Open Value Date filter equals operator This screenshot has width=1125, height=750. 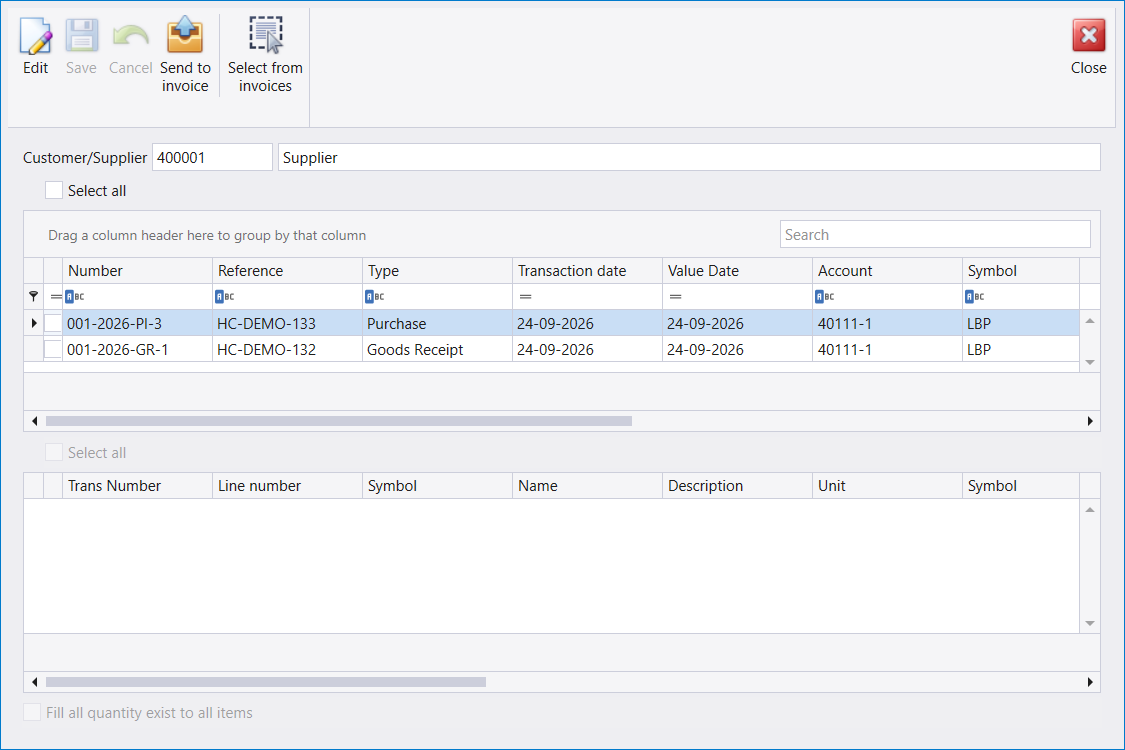(x=676, y=296)
